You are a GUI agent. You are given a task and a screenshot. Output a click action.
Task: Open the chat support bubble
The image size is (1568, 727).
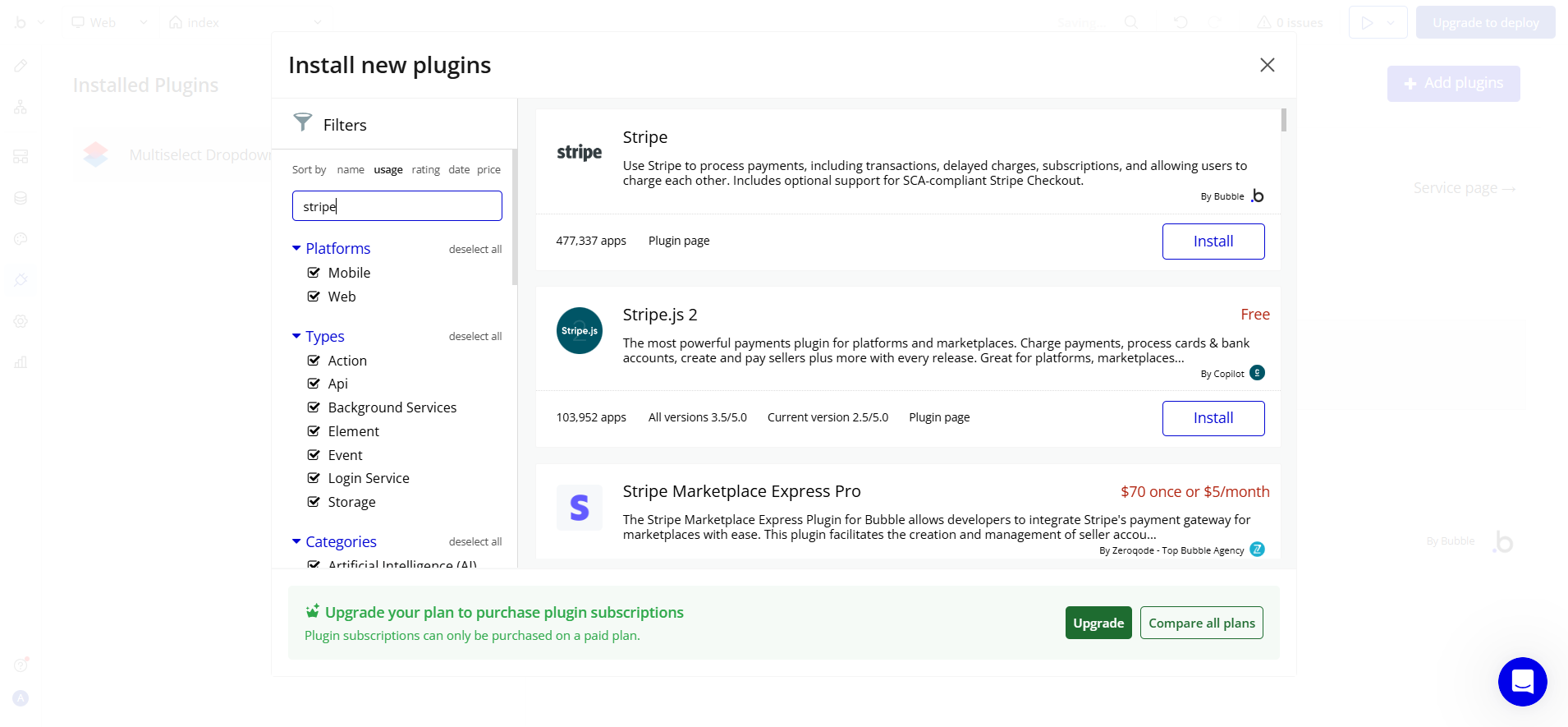click(1522, 682)
